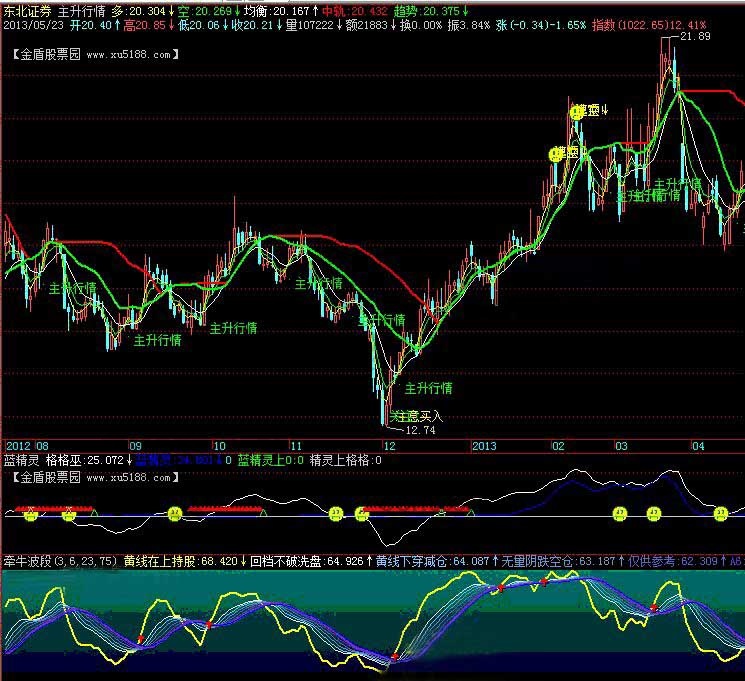
Task: Click the 注意买入 buy signal label
Action: 415,415
